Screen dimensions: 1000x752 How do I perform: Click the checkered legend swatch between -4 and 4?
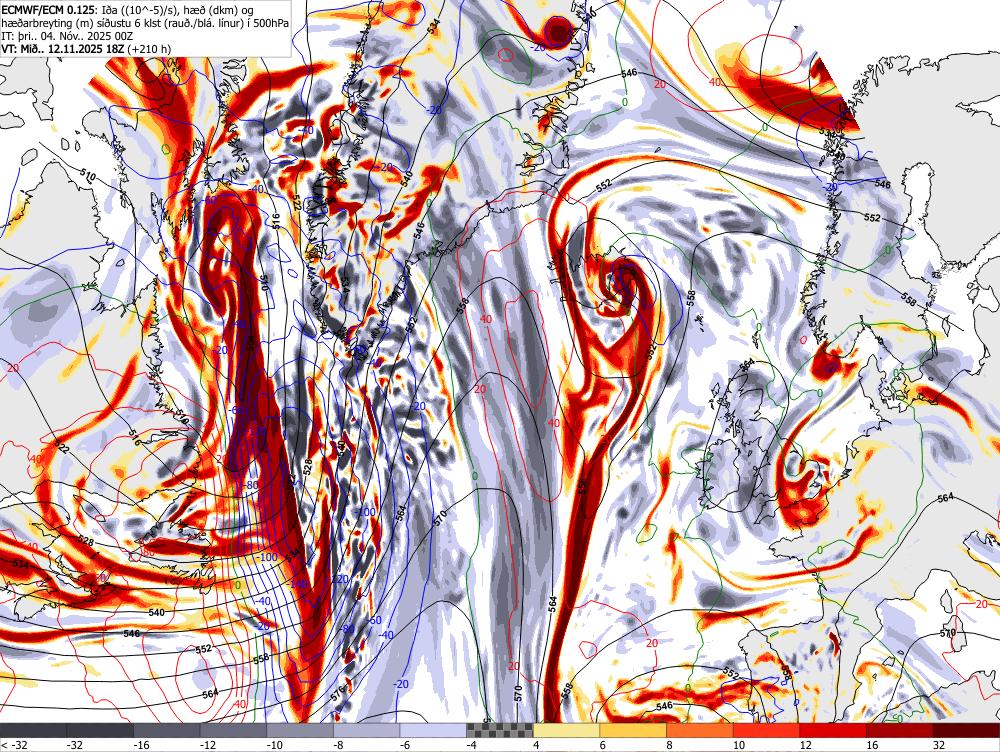tap(500, 730)
